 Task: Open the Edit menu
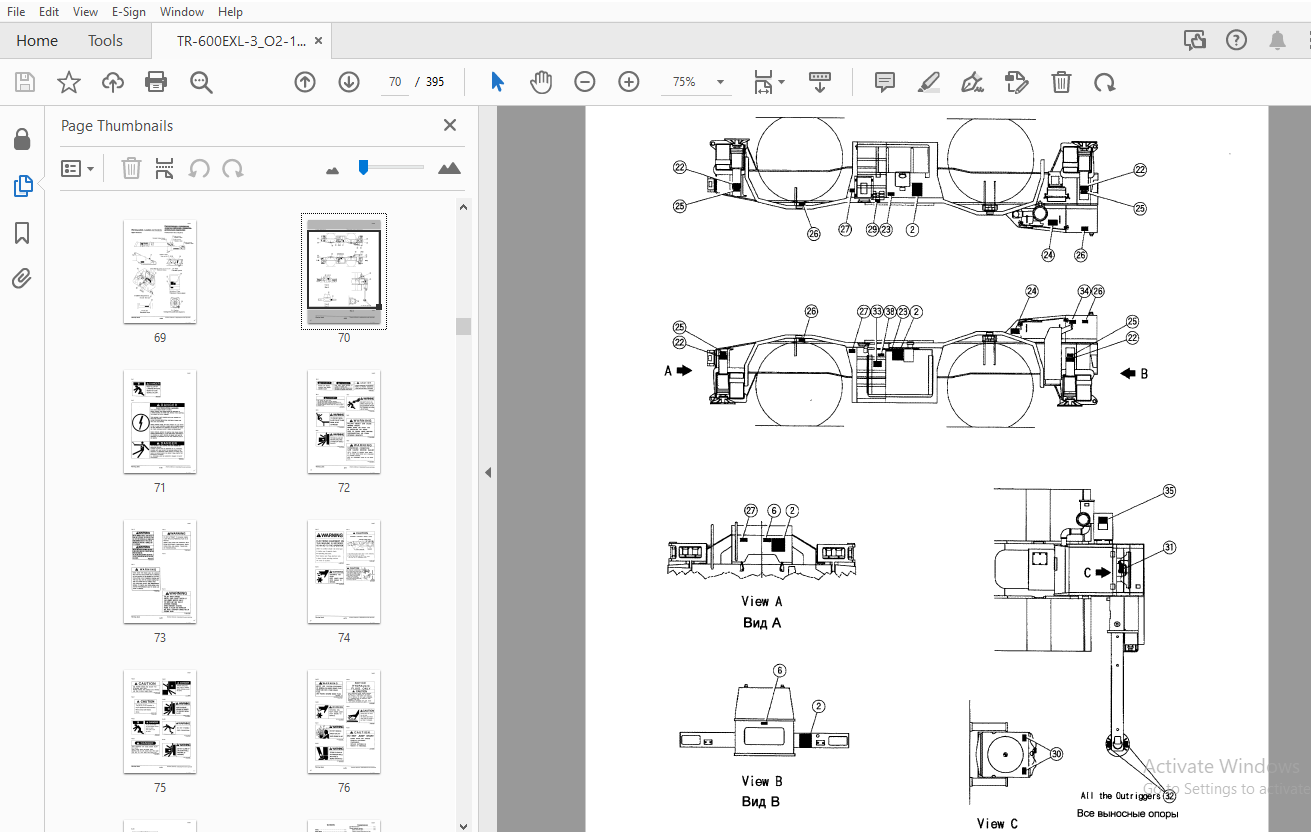(x=49, y=11)
